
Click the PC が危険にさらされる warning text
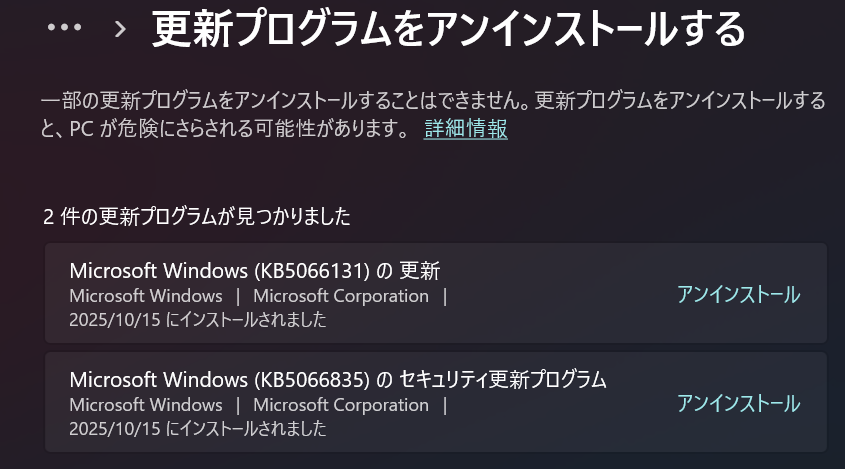coord(236,129)
